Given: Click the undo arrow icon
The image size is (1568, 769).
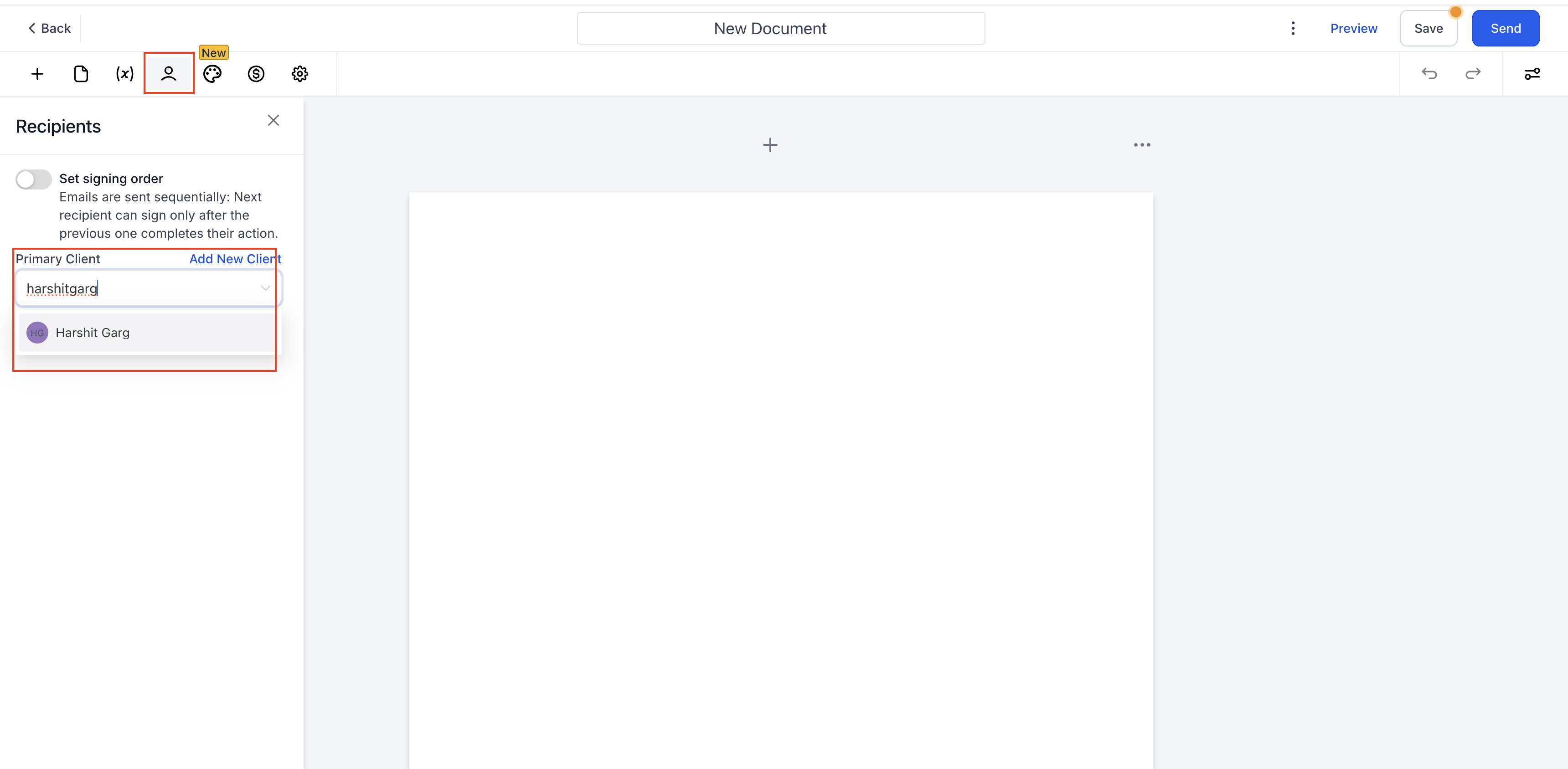Looking at the screenshot, I should coord(1429,74).
